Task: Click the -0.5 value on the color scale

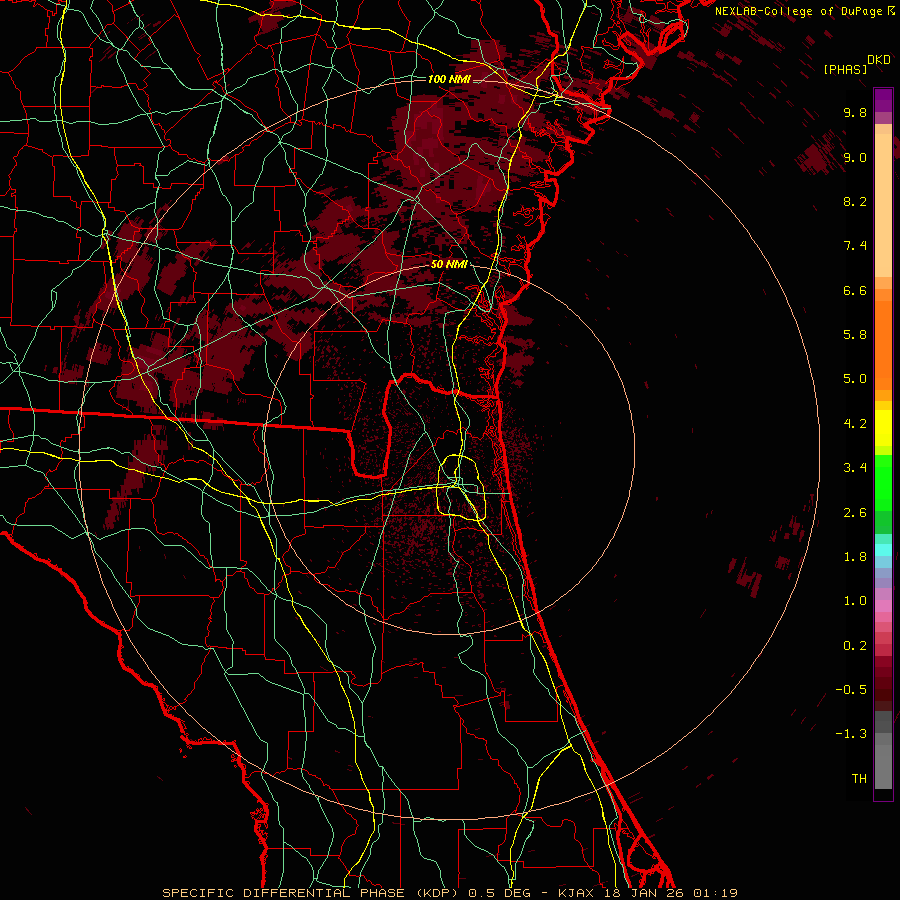Action: point(851,690)
